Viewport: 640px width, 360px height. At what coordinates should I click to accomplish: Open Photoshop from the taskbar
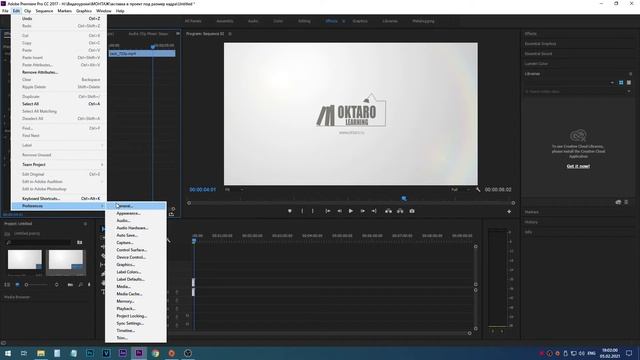[x=90, y=353]
